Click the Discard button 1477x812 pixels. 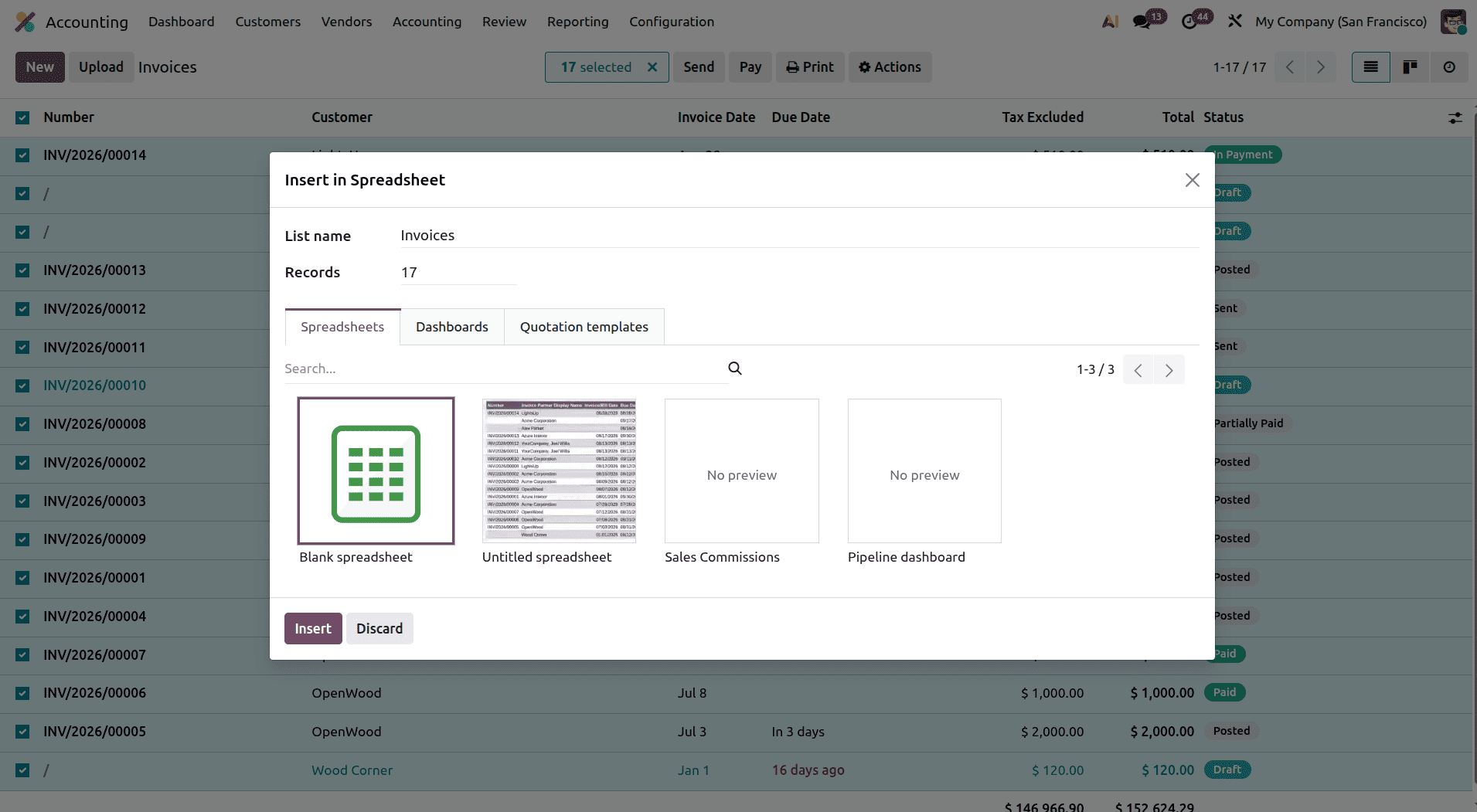pyautogui.click(x=379, y=629)
